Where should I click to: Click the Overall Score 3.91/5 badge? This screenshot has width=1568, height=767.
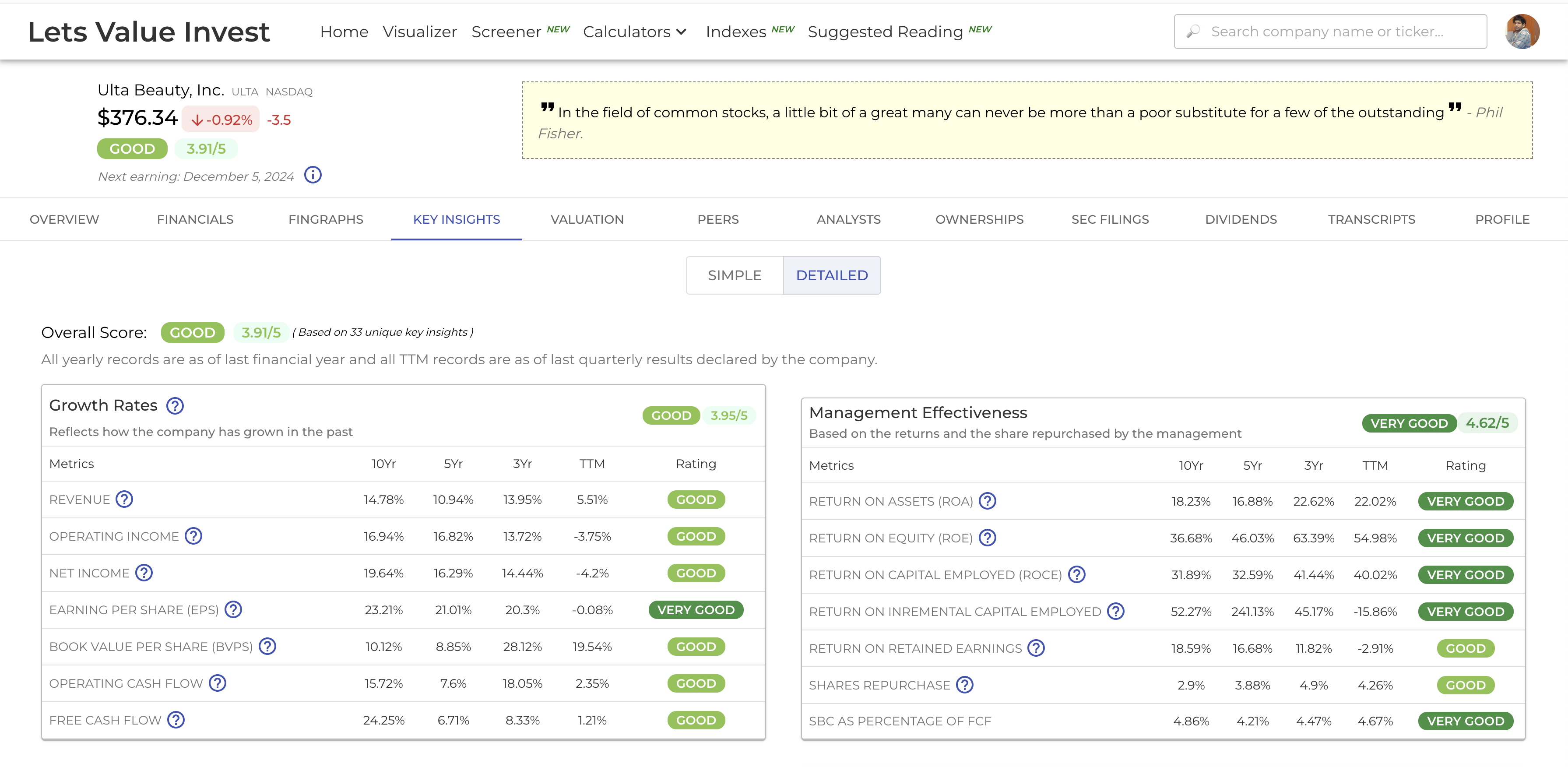pos(261,332)
